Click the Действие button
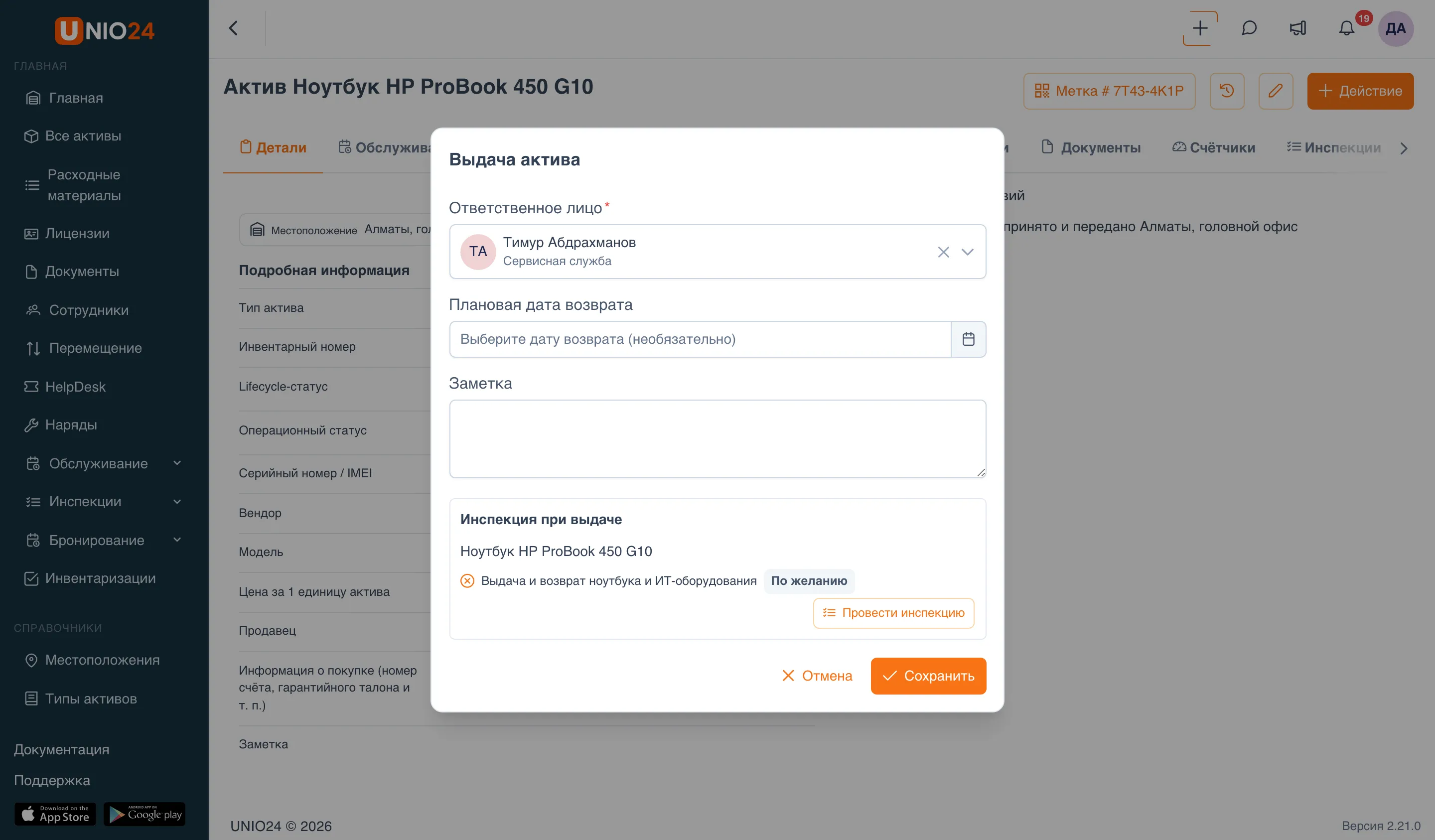 [1360, 91]
